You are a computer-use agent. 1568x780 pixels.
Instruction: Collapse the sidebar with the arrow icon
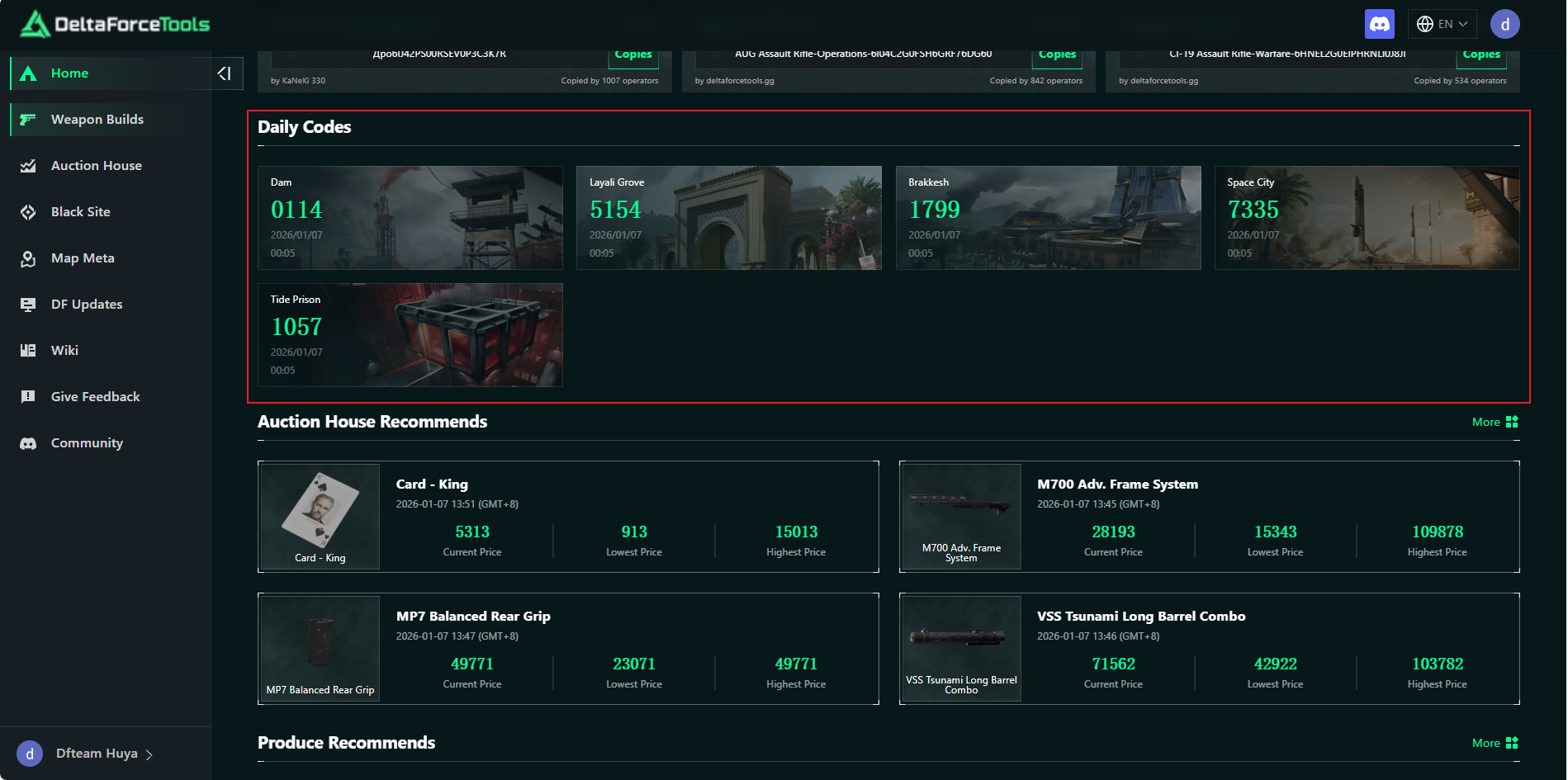(224, 73)
